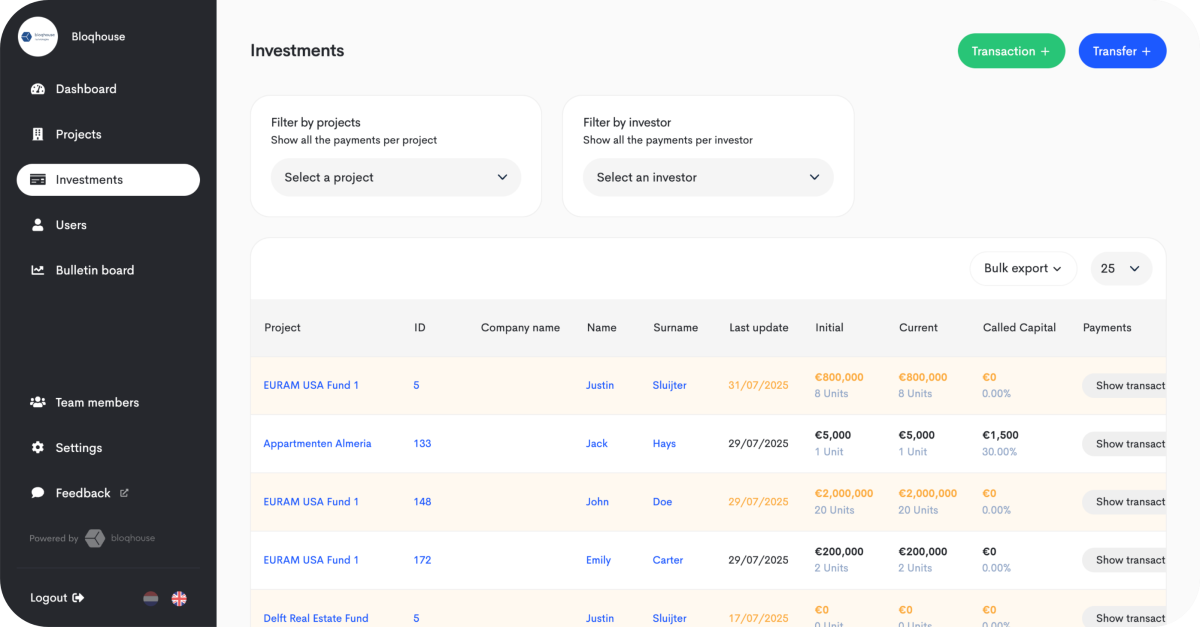Click the blue Transfer + button
Screen dimensions: 1200x627
tap(1121, 51)
